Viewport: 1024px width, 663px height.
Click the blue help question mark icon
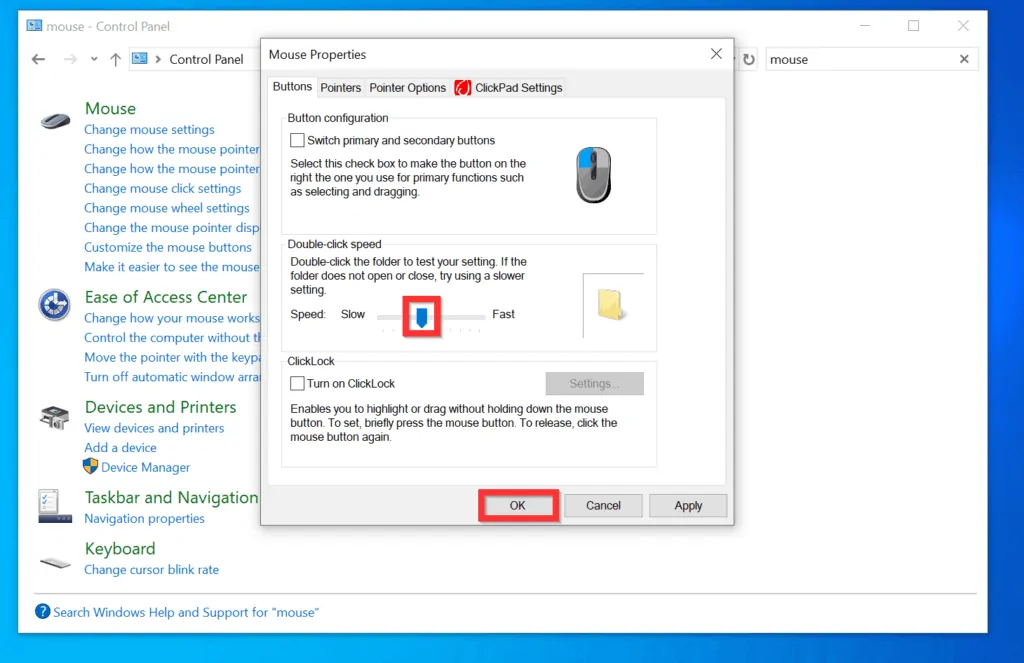42,612
